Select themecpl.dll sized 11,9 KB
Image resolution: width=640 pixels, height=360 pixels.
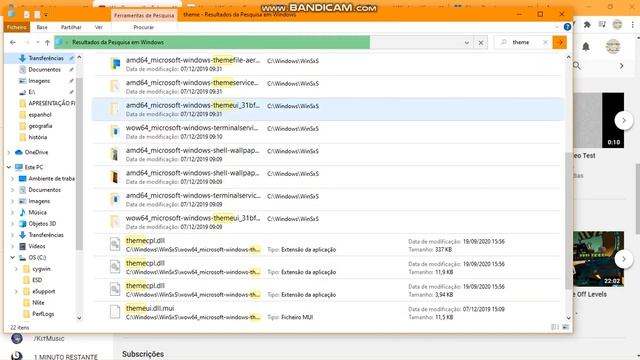click(x=328, y=267)
